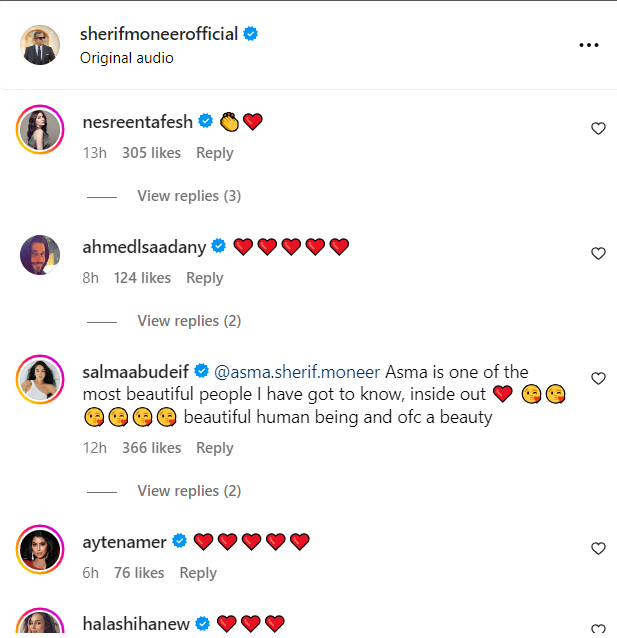
Task: Open sherifmoneerofficial's profile picture
Action: [x=40, y=45]
